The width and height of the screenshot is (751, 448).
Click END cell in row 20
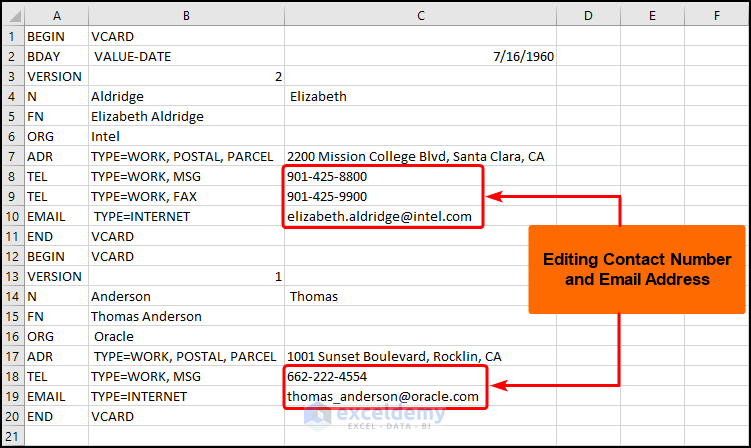(57, 416)
